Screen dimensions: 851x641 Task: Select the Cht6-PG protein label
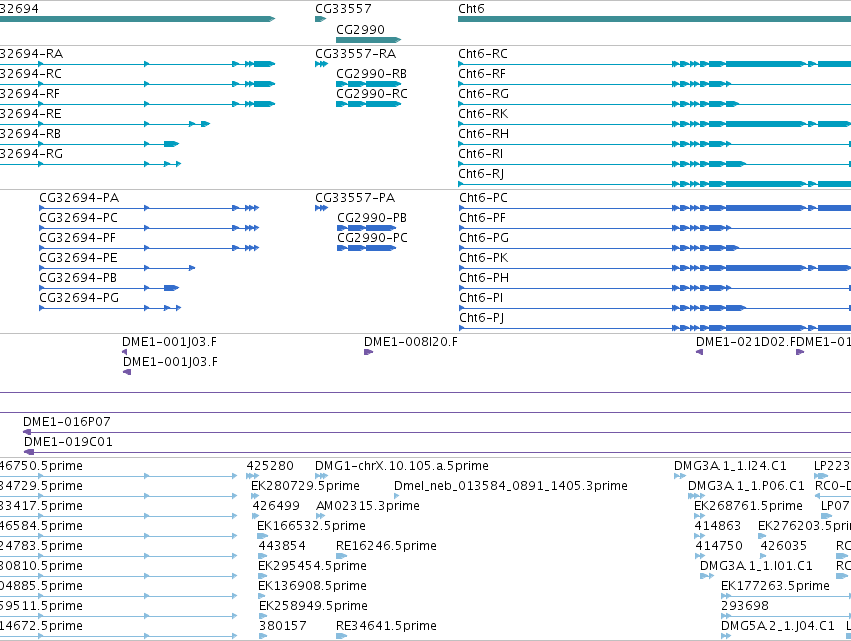click(x=484, y=238)
